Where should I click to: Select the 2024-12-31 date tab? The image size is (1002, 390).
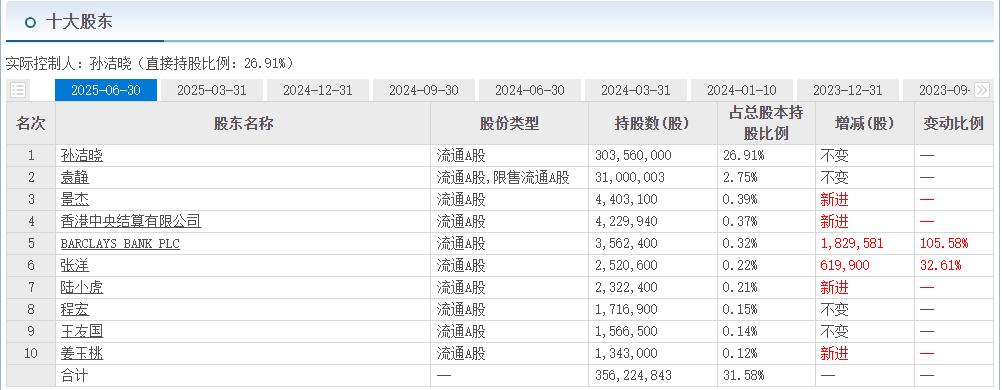[318, 90]
